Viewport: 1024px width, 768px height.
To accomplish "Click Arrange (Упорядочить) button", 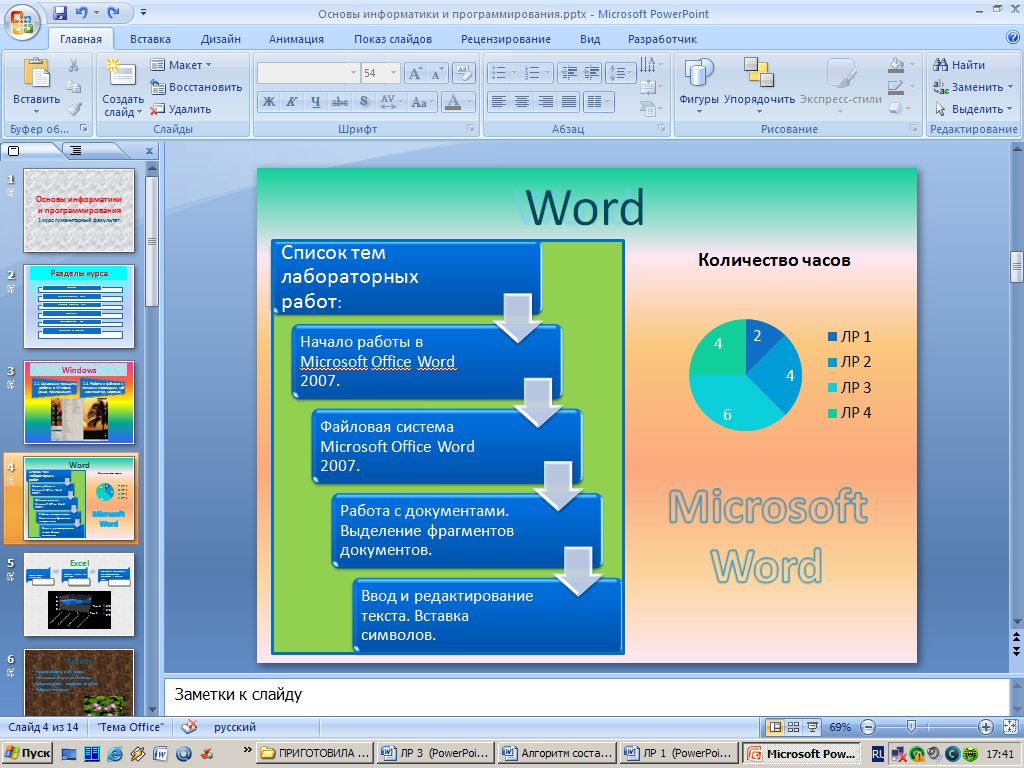I will (759, 85).
